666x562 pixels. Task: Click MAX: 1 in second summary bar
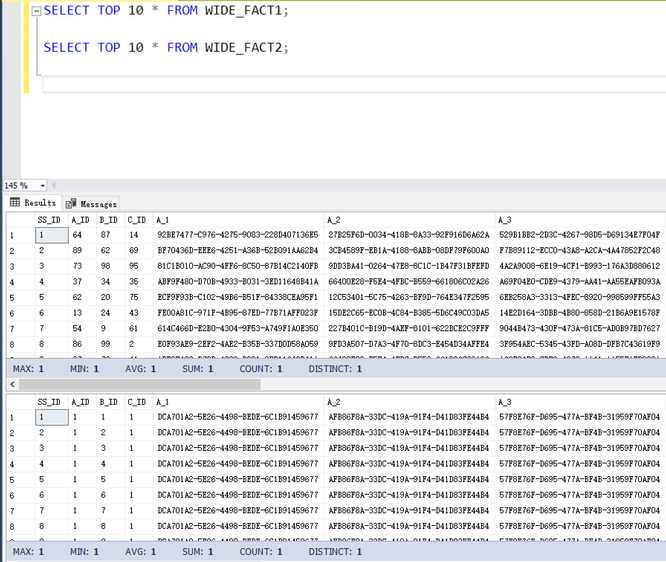click(28, 552)
